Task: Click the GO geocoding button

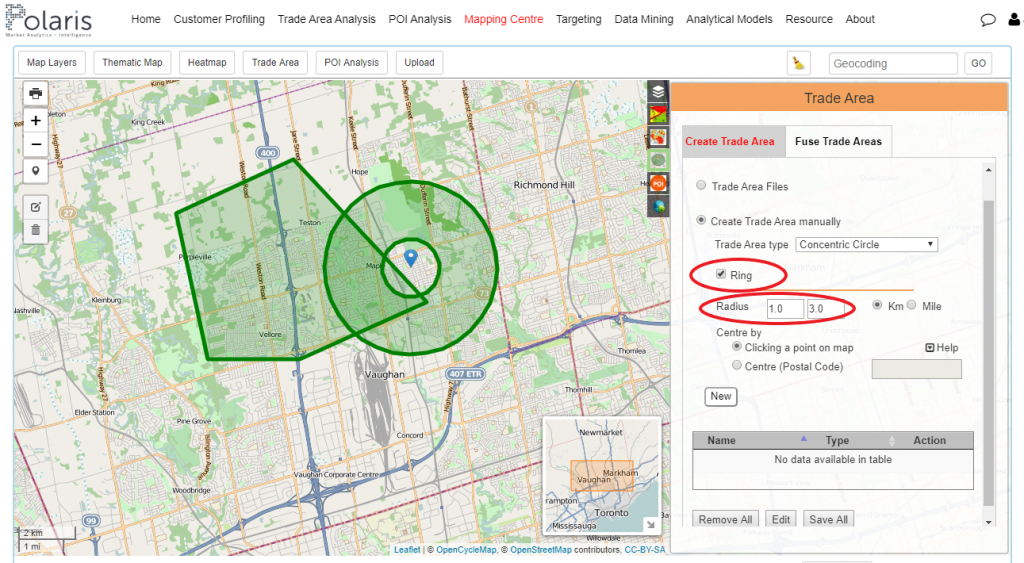Action: [x=978, y=63]
